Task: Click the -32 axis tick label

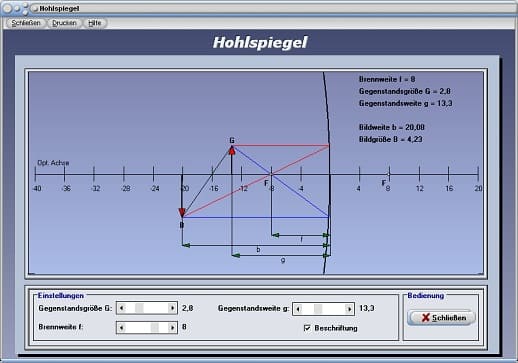Action: click(96, 189)
